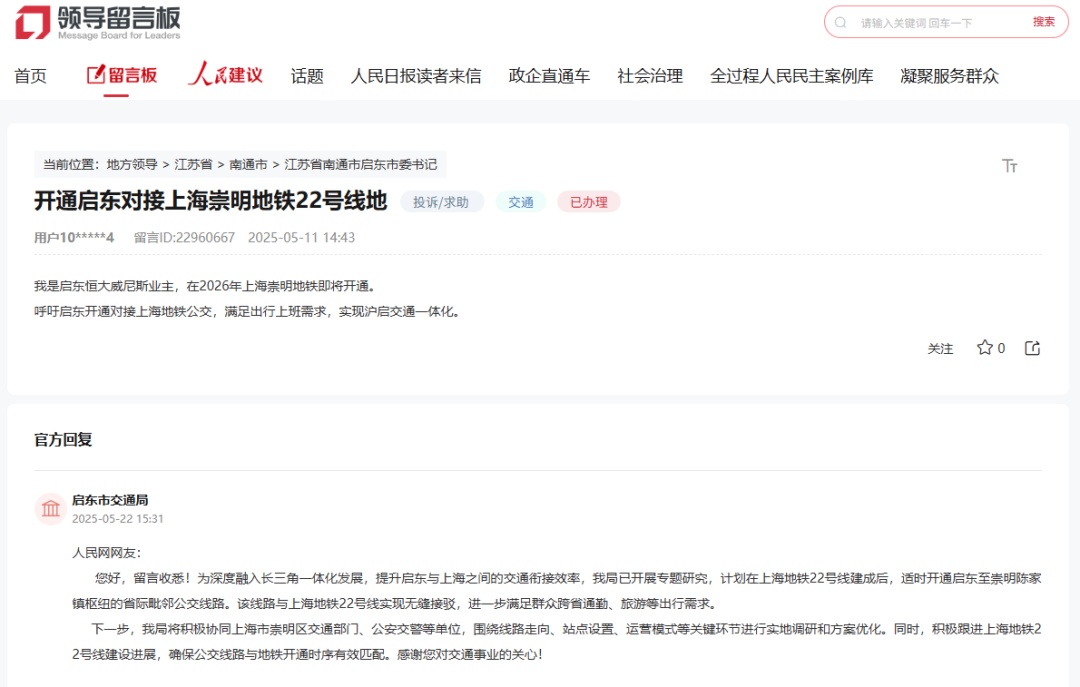Image resolution: width=1080 pixels, height=687 pixels.
Task: Click the 投诉/求助 tag
Action: (442, 201)
